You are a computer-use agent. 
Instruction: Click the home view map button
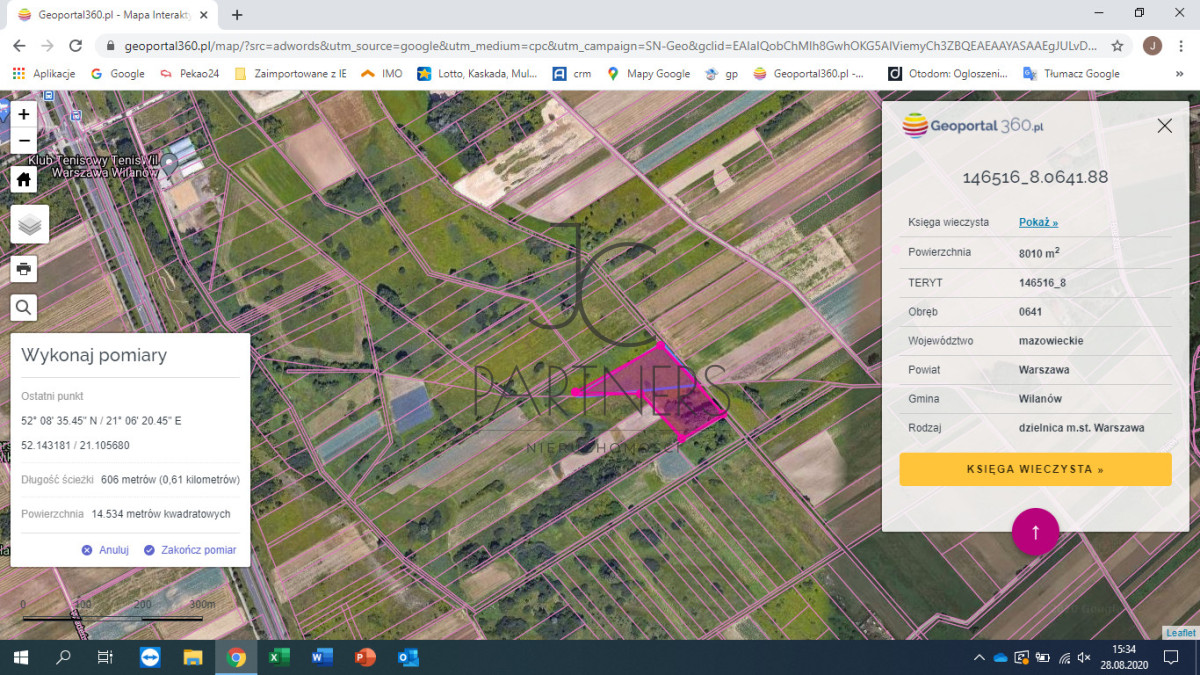click(x=24, y=179)
